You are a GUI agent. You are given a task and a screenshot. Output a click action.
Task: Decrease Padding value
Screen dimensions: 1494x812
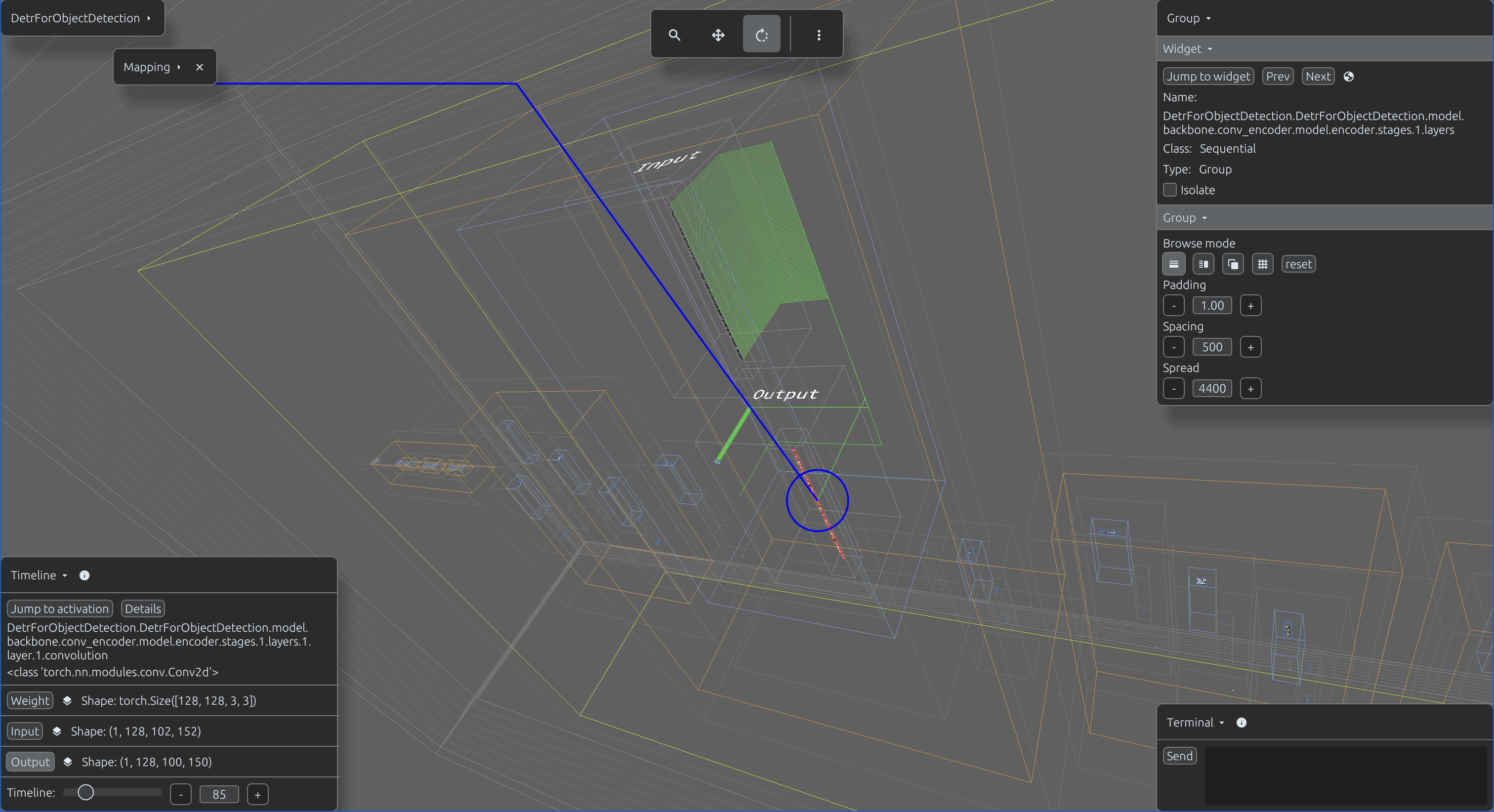click(1173, 306)
